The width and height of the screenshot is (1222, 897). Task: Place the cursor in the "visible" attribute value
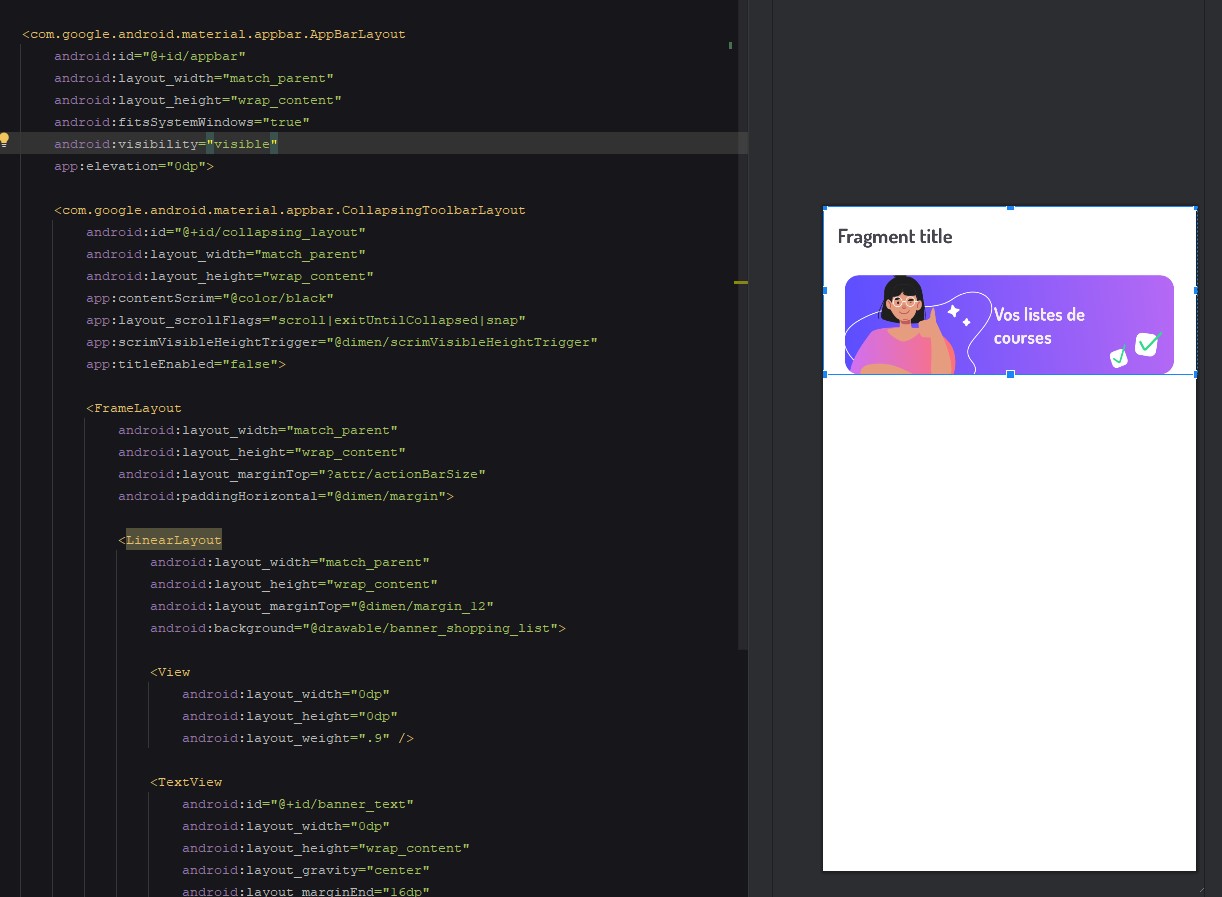(x=242, y=145)
